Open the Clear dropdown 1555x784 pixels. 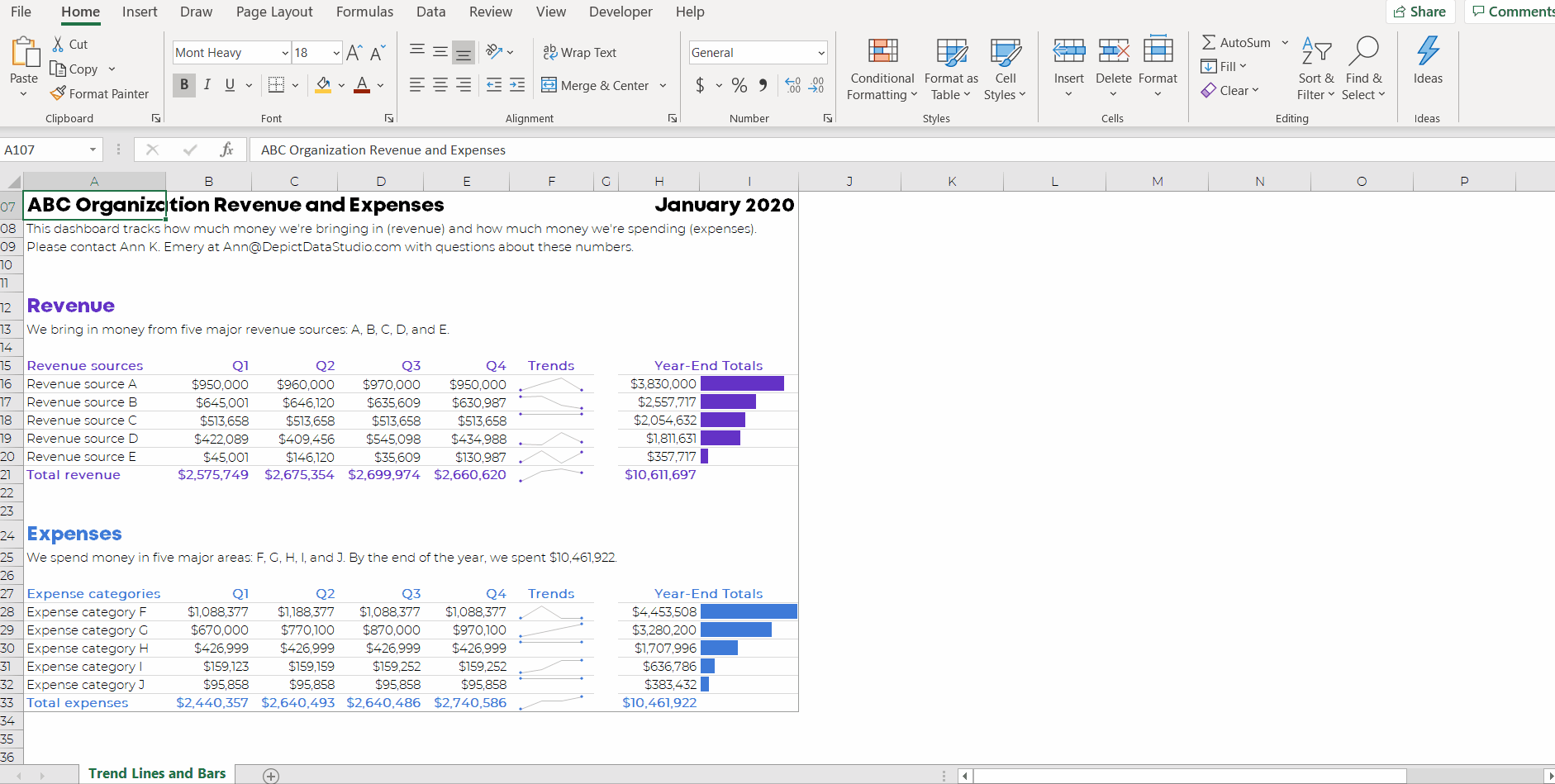click(1230, 90)
